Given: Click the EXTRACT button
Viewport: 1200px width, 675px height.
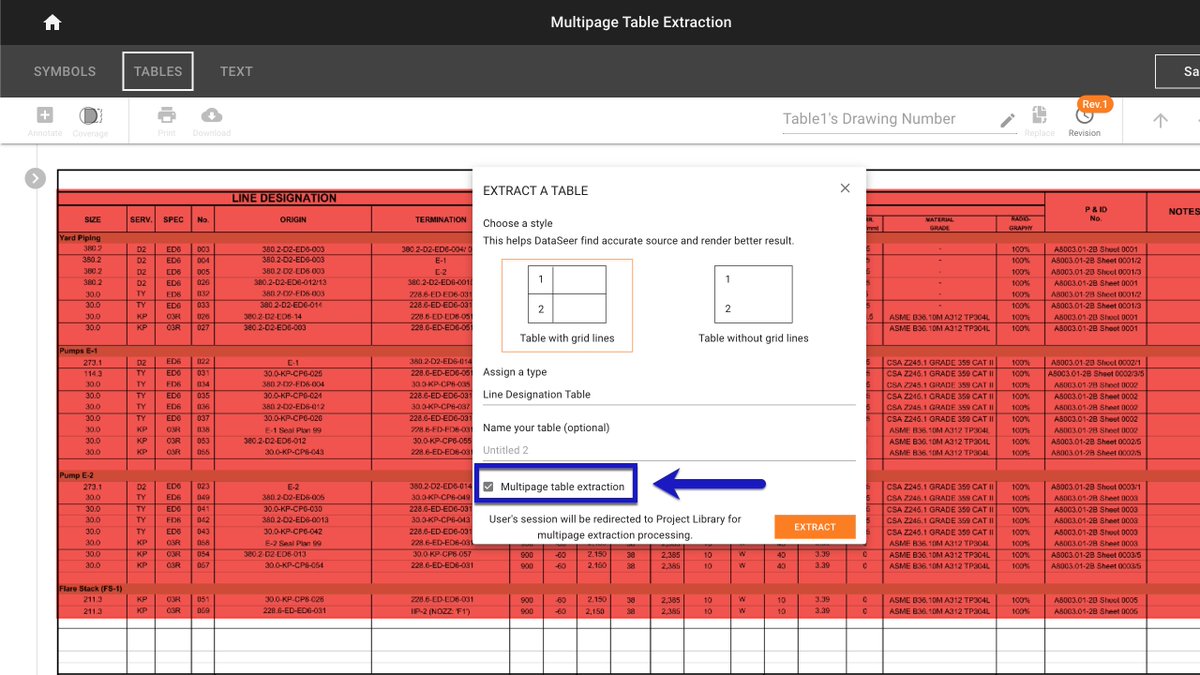Looking at the screenshot, I should tap(814, 526).
